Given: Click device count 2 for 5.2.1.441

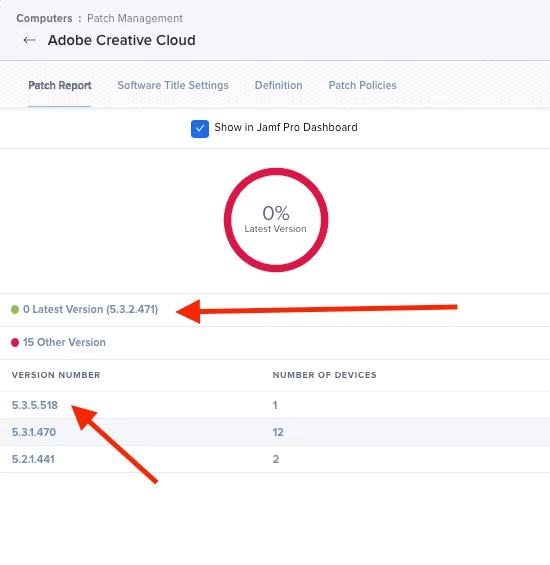Looking at the screenshot, I should [x=276, y=459].
